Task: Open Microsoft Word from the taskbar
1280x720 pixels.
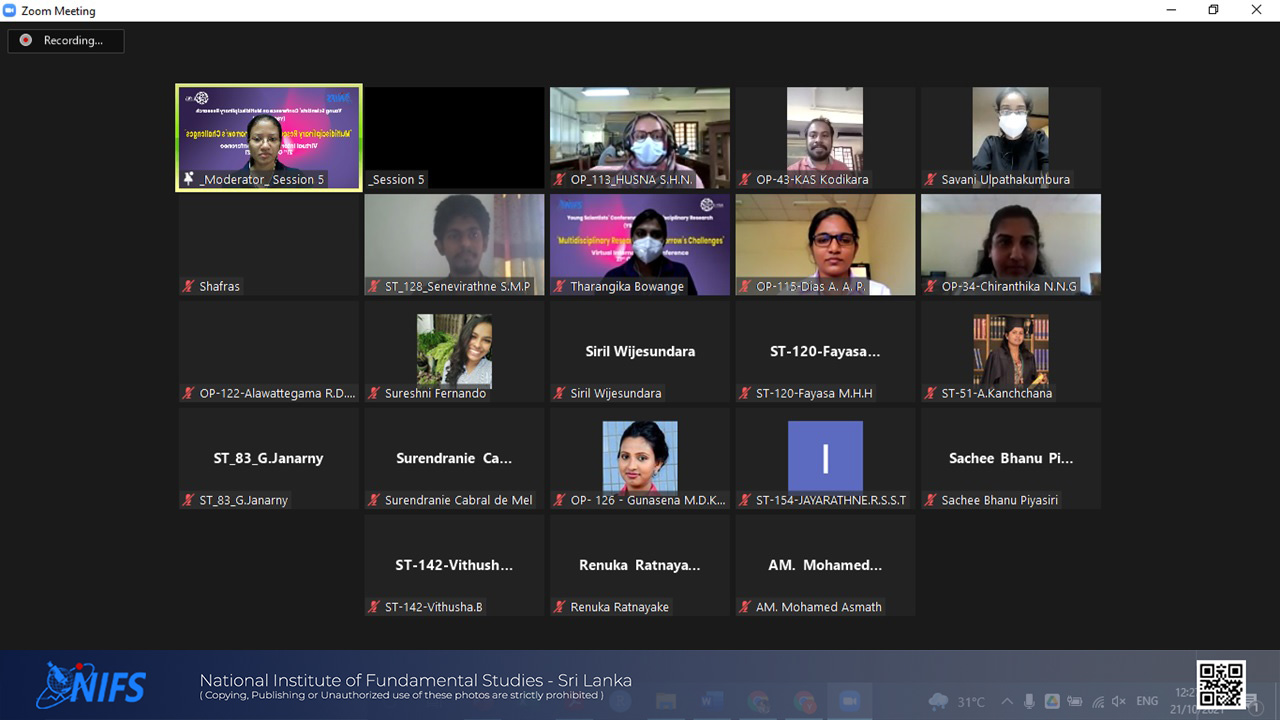Action: (712, 701)
